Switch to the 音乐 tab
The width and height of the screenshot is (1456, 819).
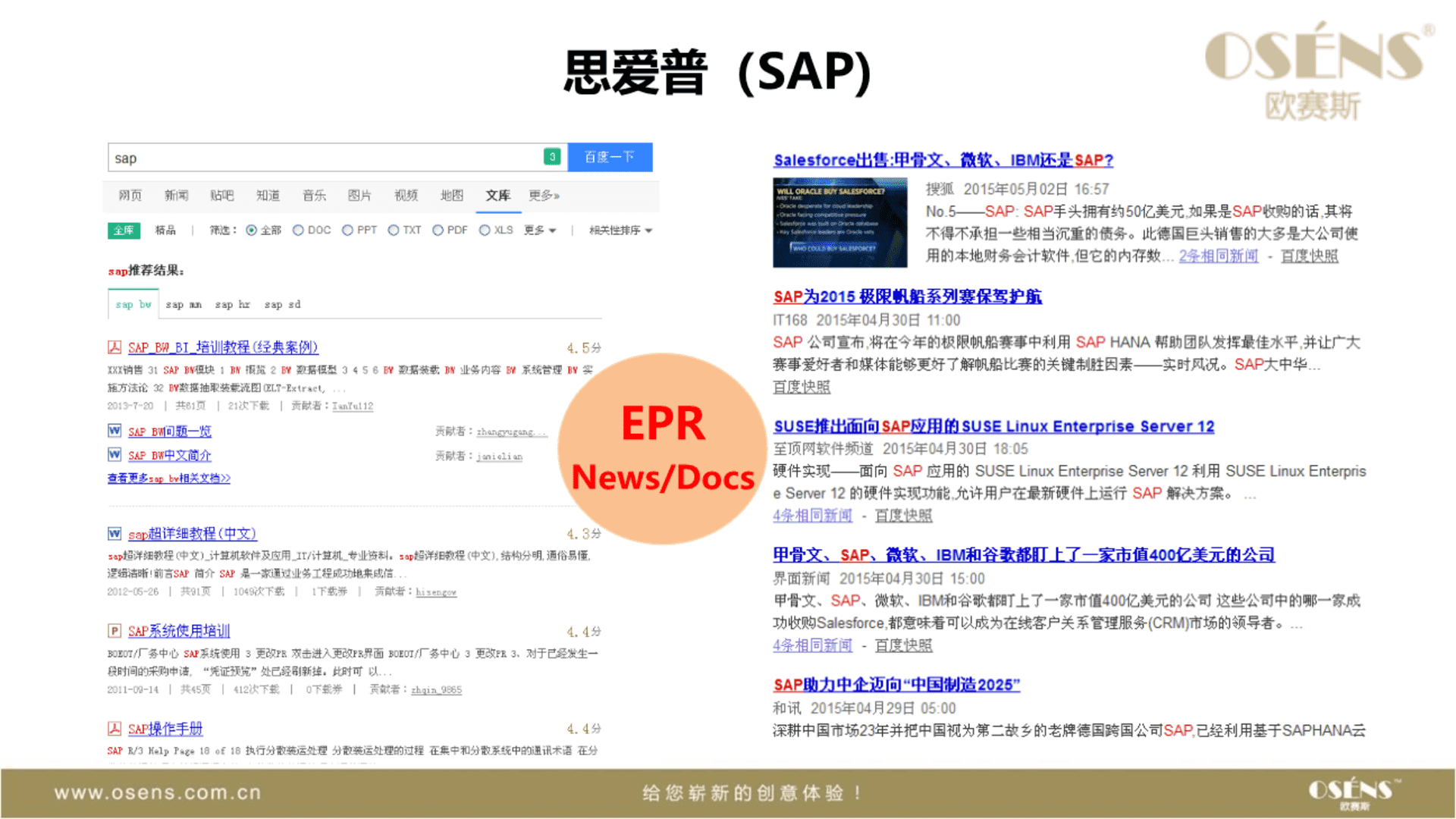(x=314, y=196)
